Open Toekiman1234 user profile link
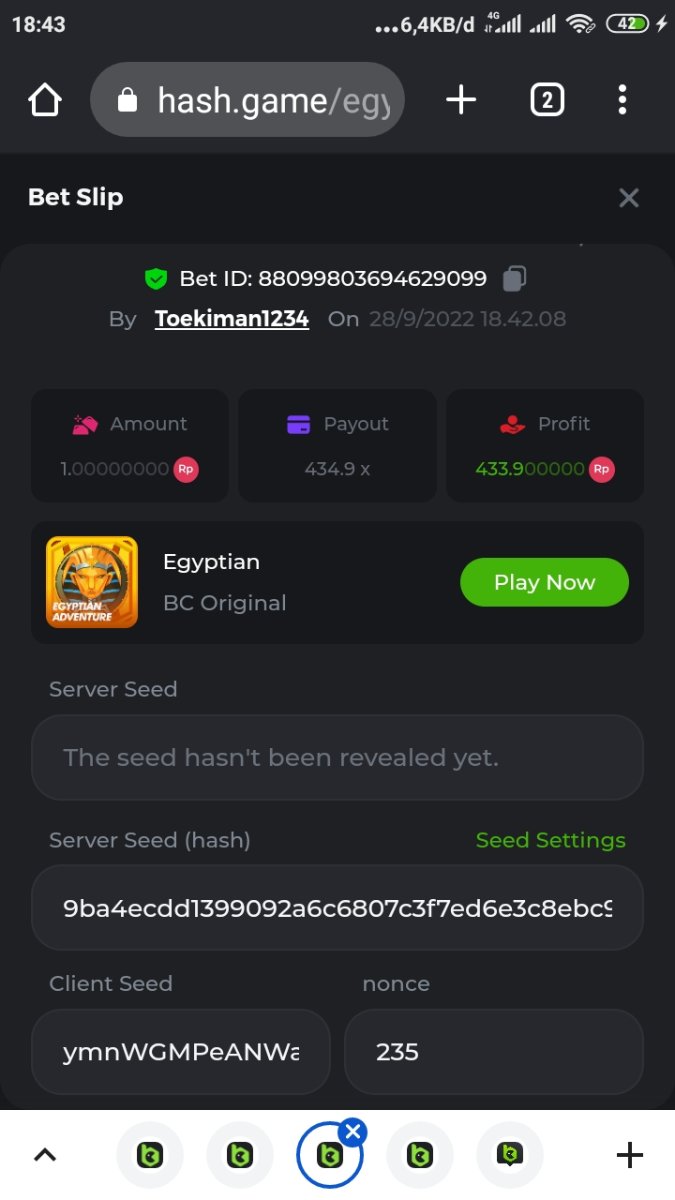 pyautogui.click(x=231, y=319)
